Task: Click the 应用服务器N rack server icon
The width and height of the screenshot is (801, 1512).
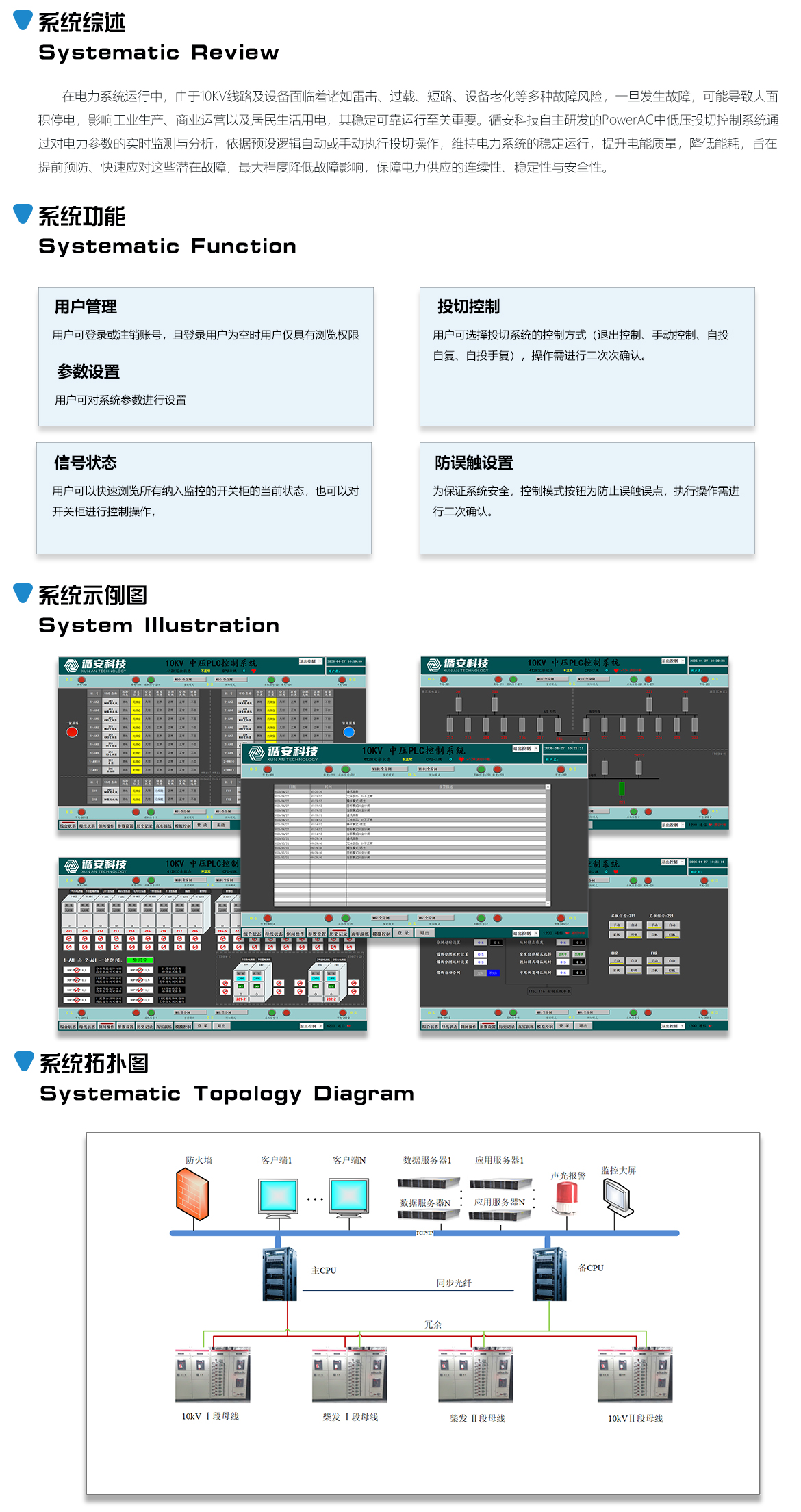Action: (500, 1216)
